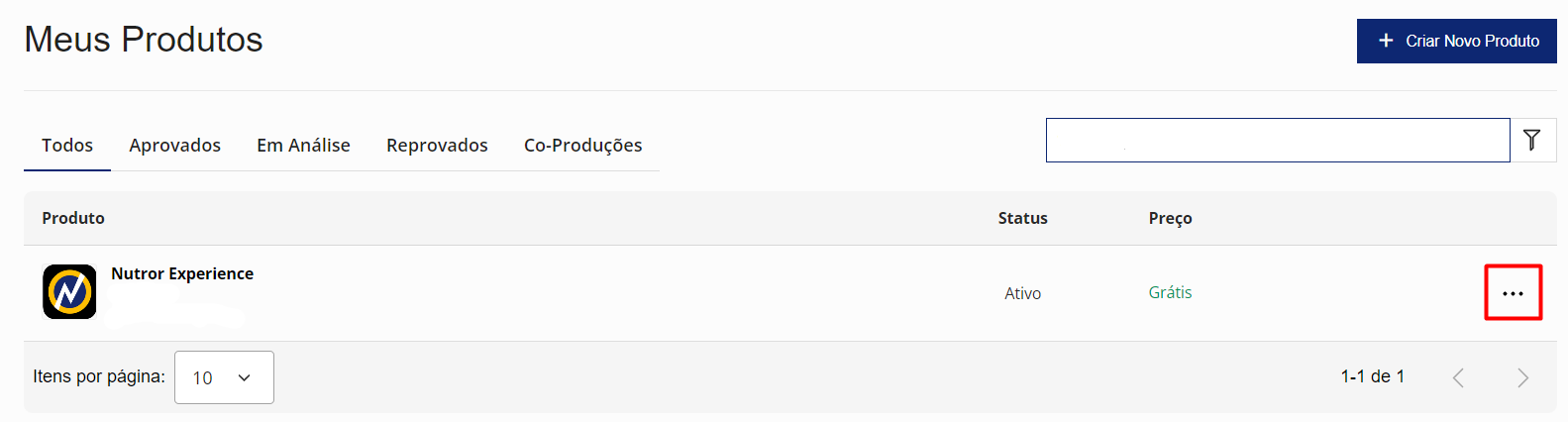Open the Itens por página dropdown

tap(224, 377)
